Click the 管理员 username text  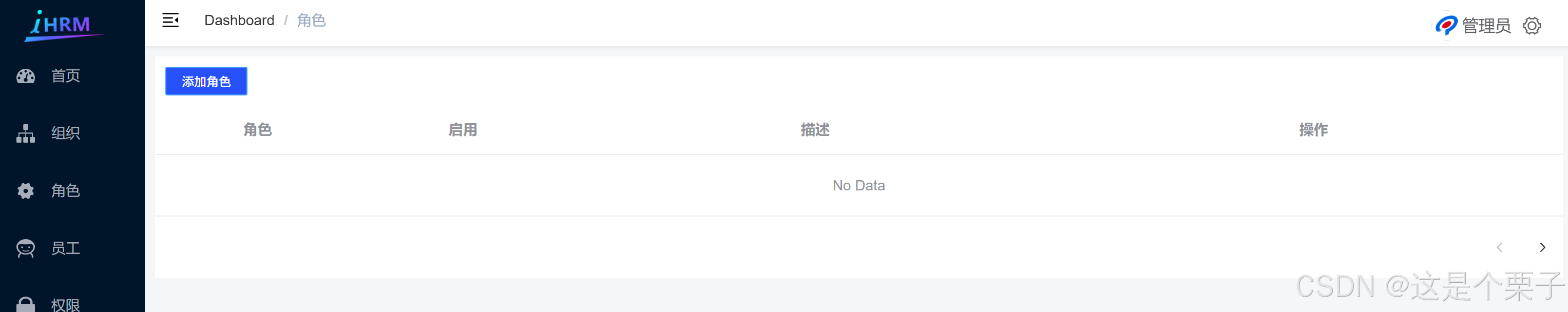coord(1486,26)
